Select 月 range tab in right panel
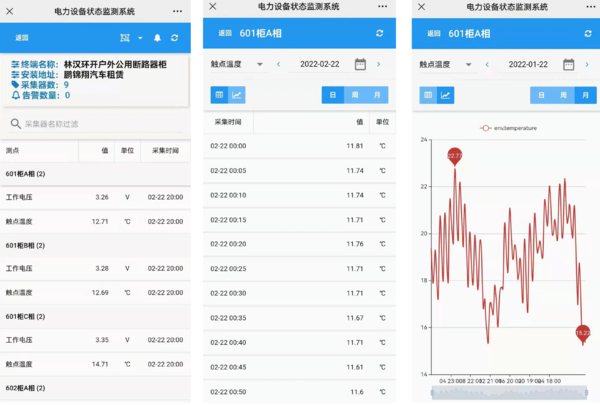 point(585,95)
